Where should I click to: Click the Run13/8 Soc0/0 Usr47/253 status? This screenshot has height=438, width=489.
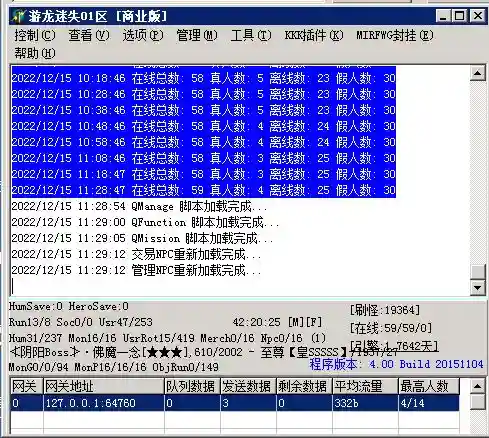tap(81, 322)
